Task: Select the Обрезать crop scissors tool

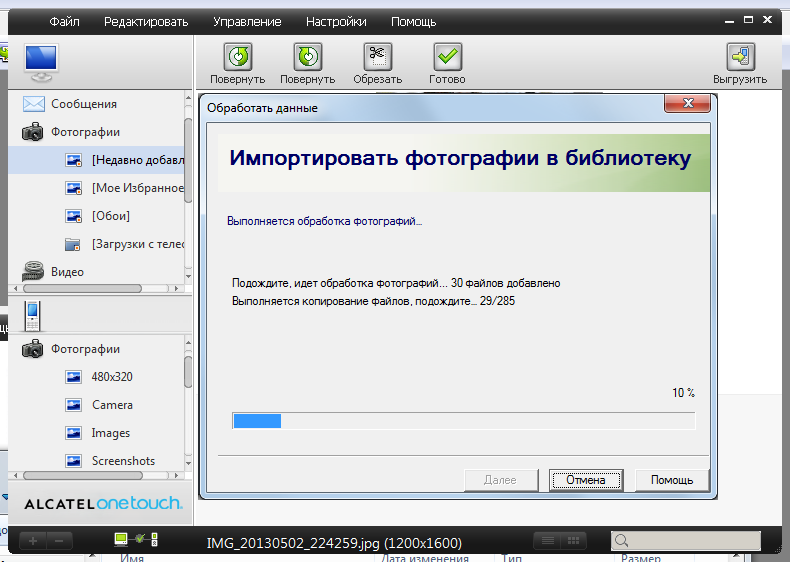Action: point(377,57)
